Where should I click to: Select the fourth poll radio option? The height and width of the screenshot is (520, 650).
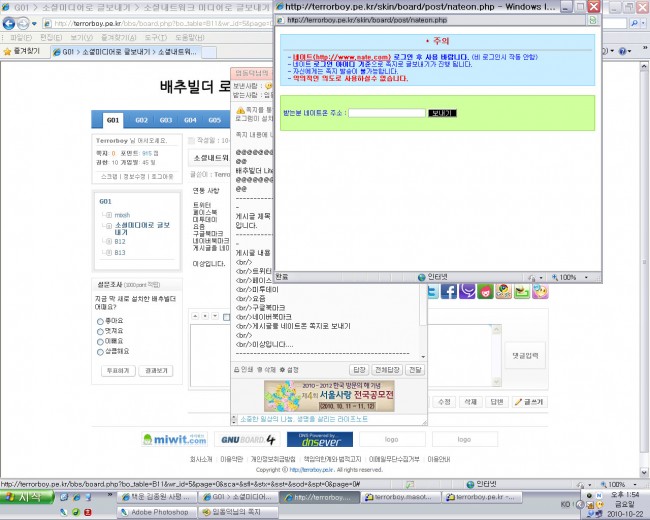click(x=100, y=352)
